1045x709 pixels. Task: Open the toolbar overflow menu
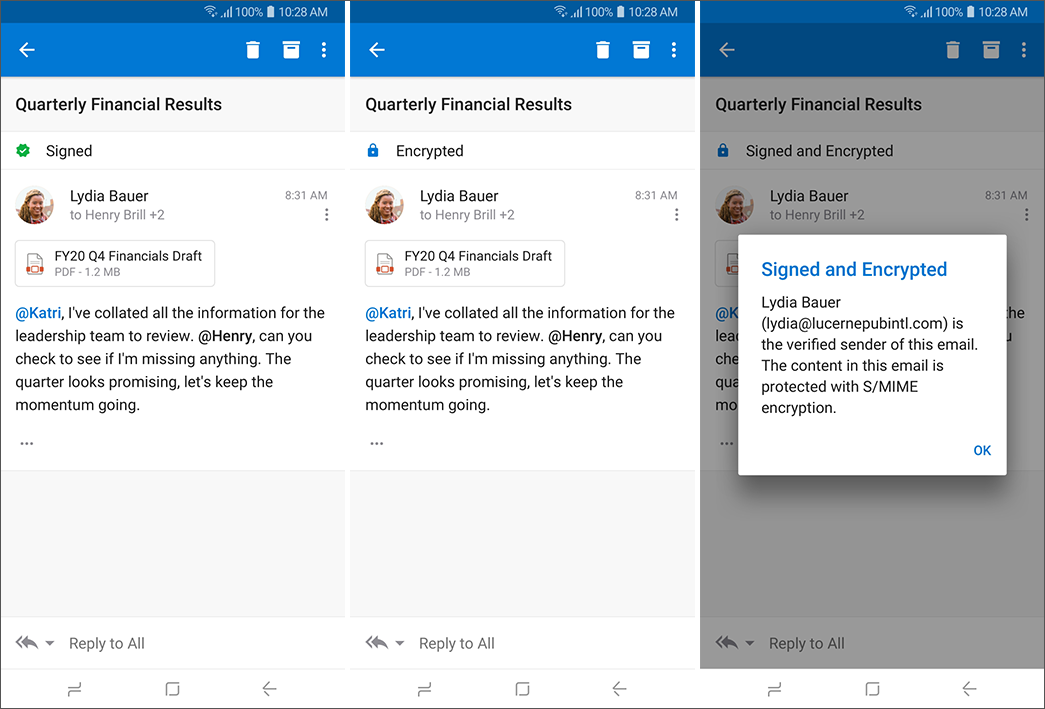coord(324,49)
